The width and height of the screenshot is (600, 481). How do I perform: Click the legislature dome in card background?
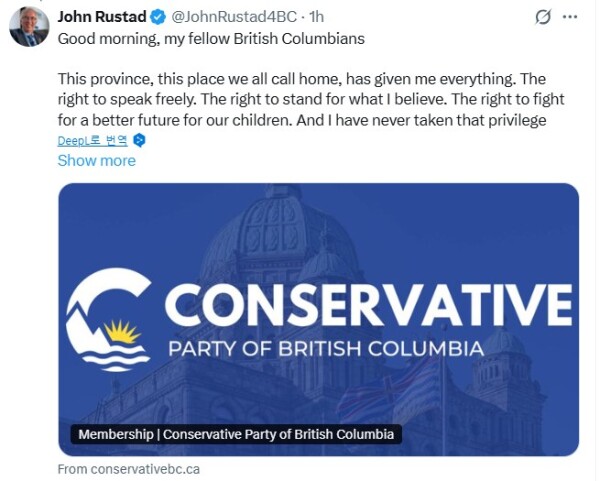(270, 215)
